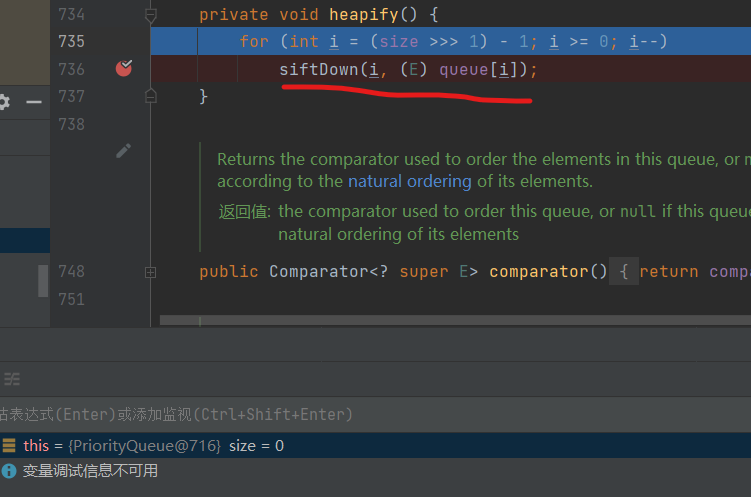The width and height of the screenshot is (751, 497).
Task: Collapse the heapify method at line 734
Action: (x=151, y=15)
